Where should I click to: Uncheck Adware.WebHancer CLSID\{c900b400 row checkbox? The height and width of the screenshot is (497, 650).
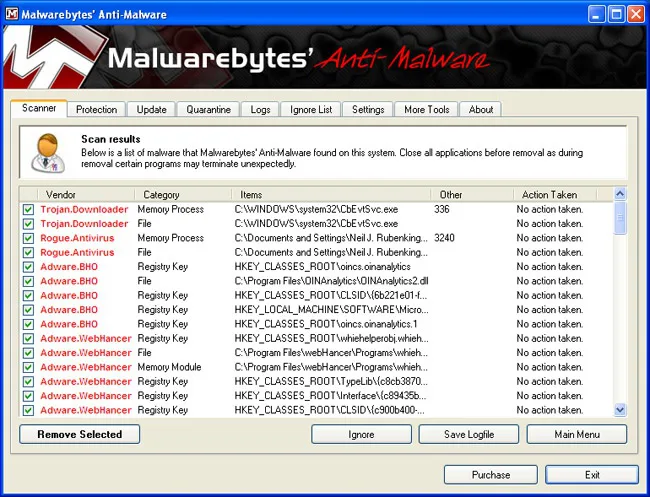(28, 410)
